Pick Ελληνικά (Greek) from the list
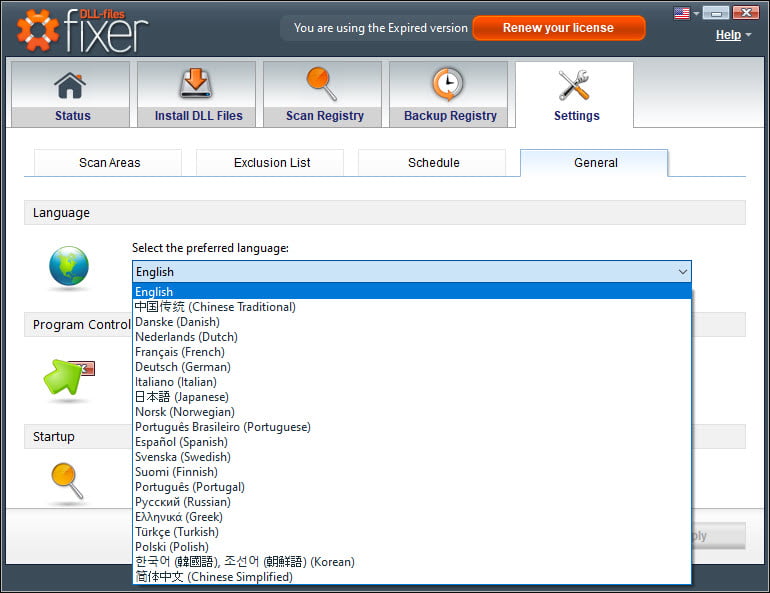This screenshot has width=770, height=593. pyautogui.click(x=412, y=516)
